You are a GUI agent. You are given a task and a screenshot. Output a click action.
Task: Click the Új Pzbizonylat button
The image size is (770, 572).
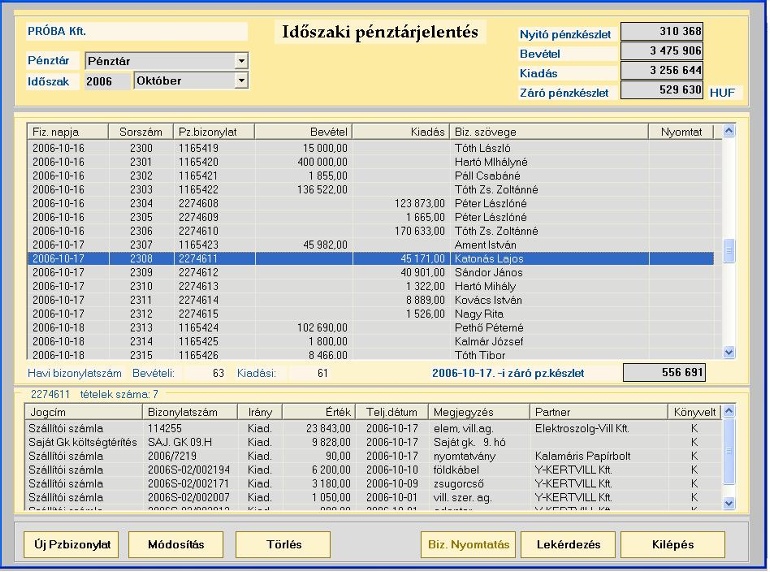[72, 545]
